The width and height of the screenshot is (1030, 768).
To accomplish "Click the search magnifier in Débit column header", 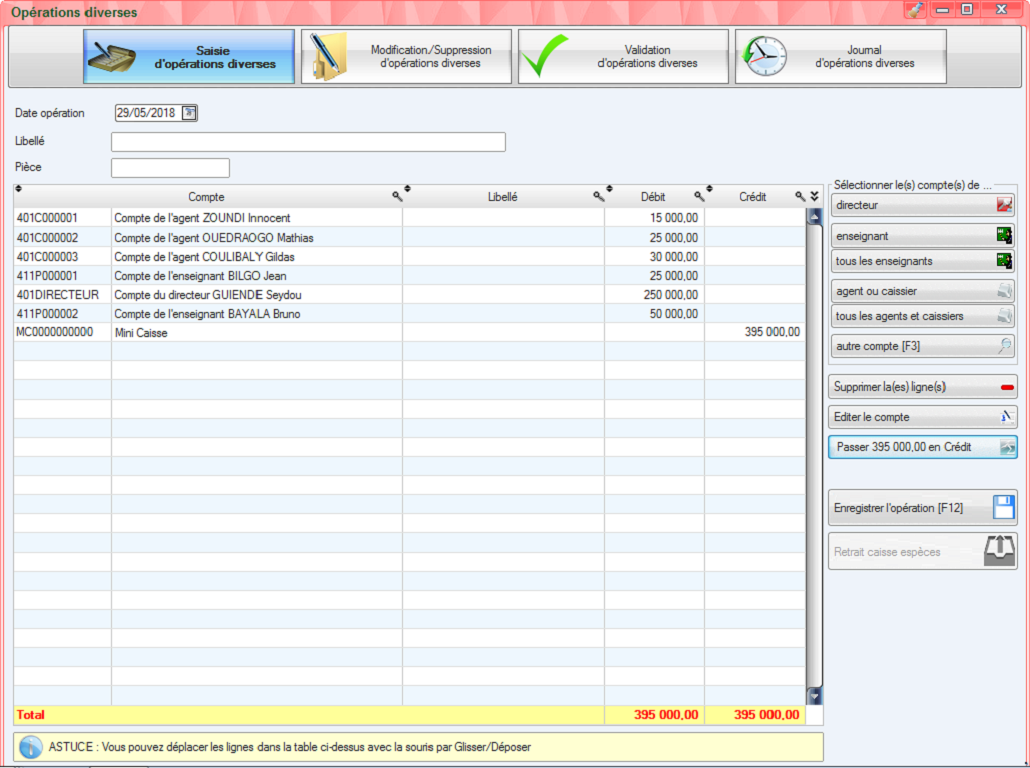I will 699,196.
